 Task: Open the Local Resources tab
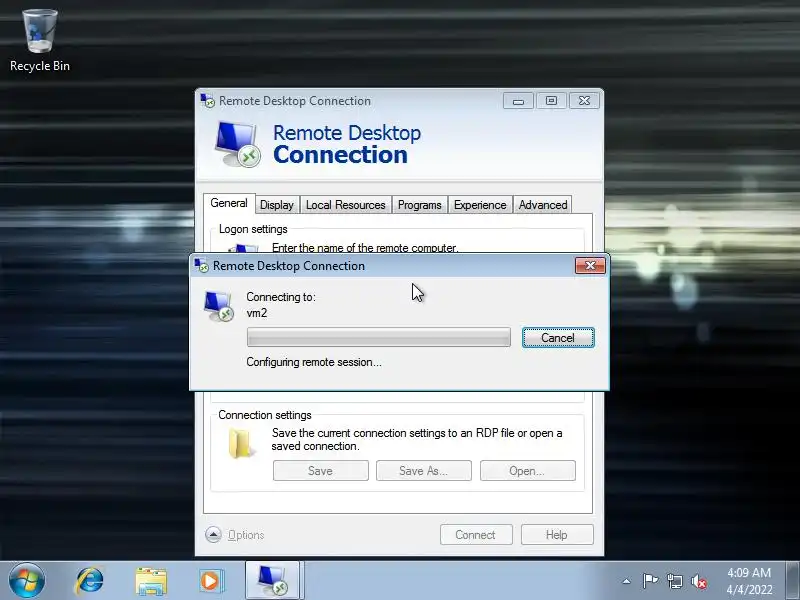pyautogui.click(x=345, y=205)
